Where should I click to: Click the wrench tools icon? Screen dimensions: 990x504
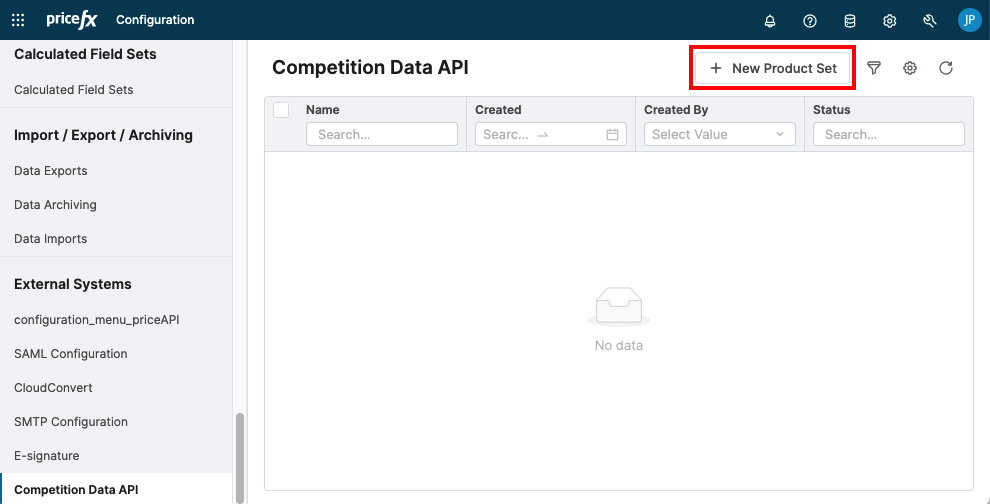(929, 21)
